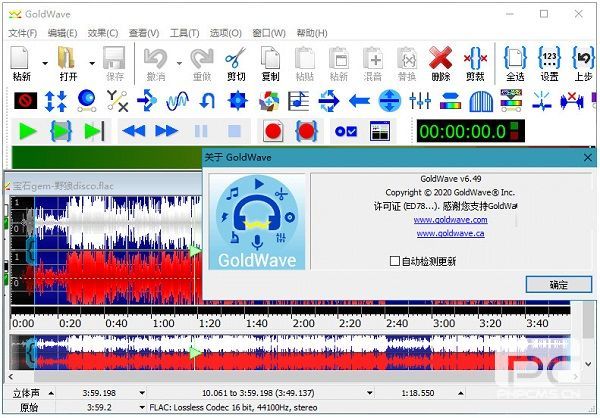Click the blue left arrow effect icon

359,101
